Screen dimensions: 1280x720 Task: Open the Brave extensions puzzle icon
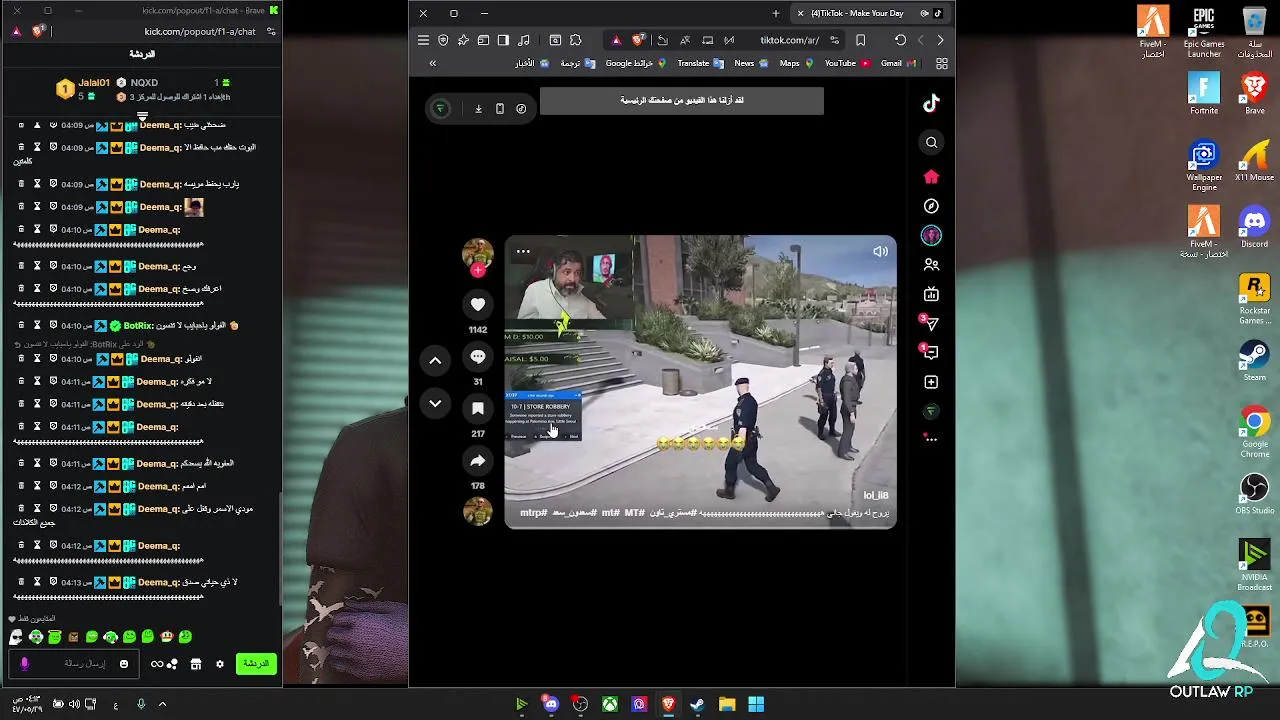575,40
